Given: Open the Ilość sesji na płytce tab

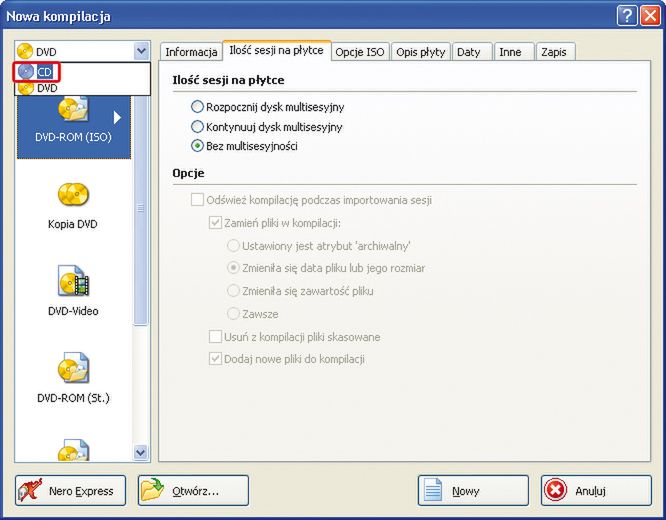Looking at the screenshot, I should click(277, 50).
